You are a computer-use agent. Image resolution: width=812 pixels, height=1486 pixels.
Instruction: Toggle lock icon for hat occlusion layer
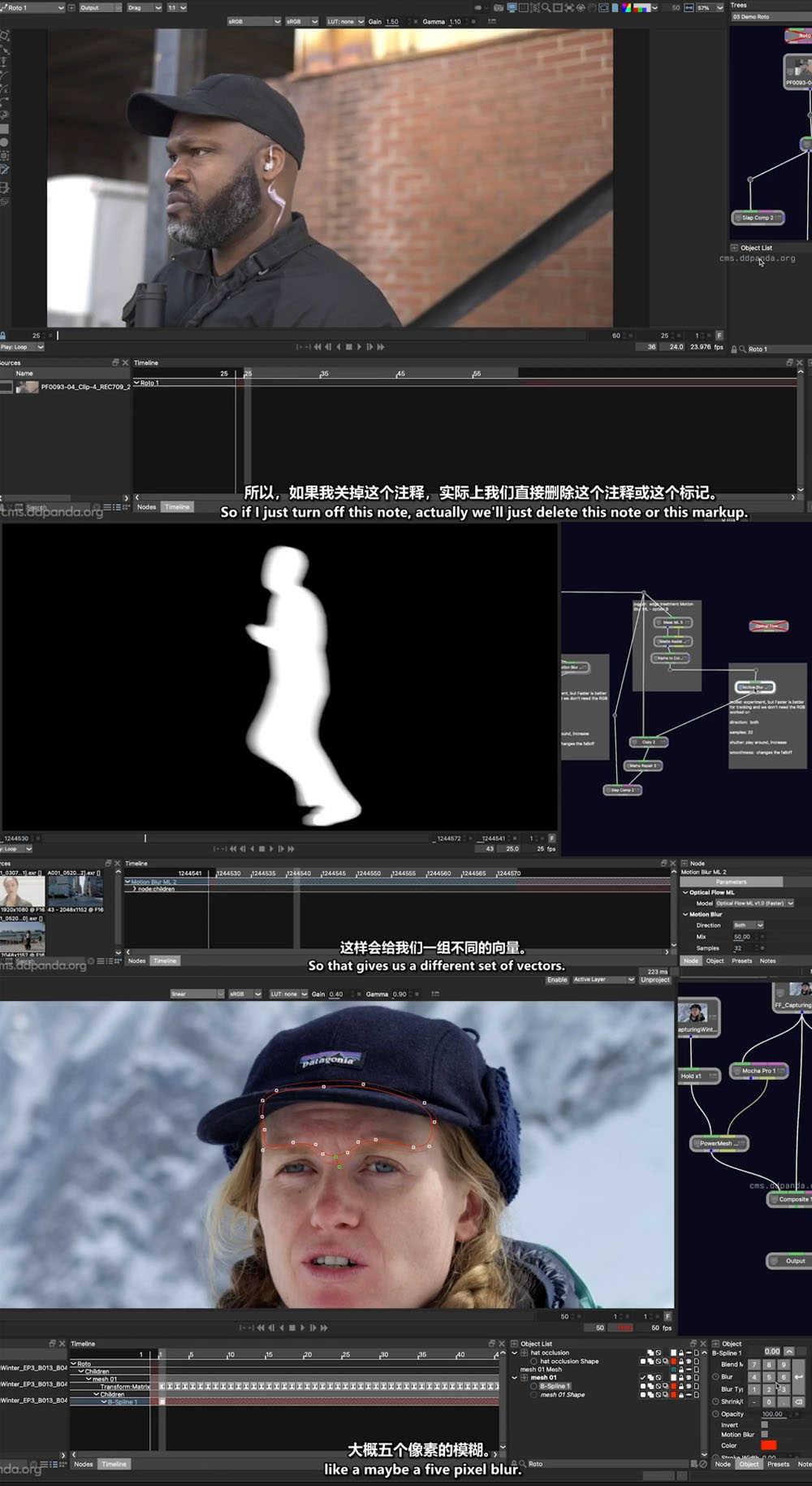680,1353
